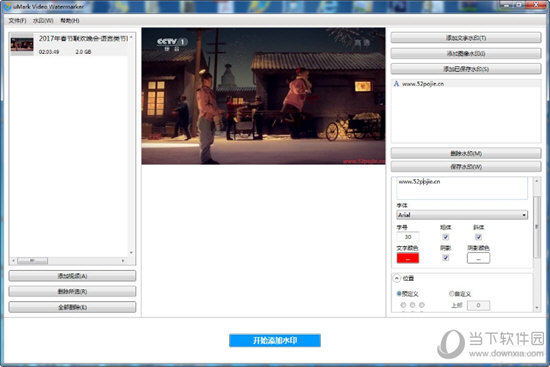Screen dimensions: 550x367
Task: Click video list scroll-right arrow
Action: (x=123, y=261)
